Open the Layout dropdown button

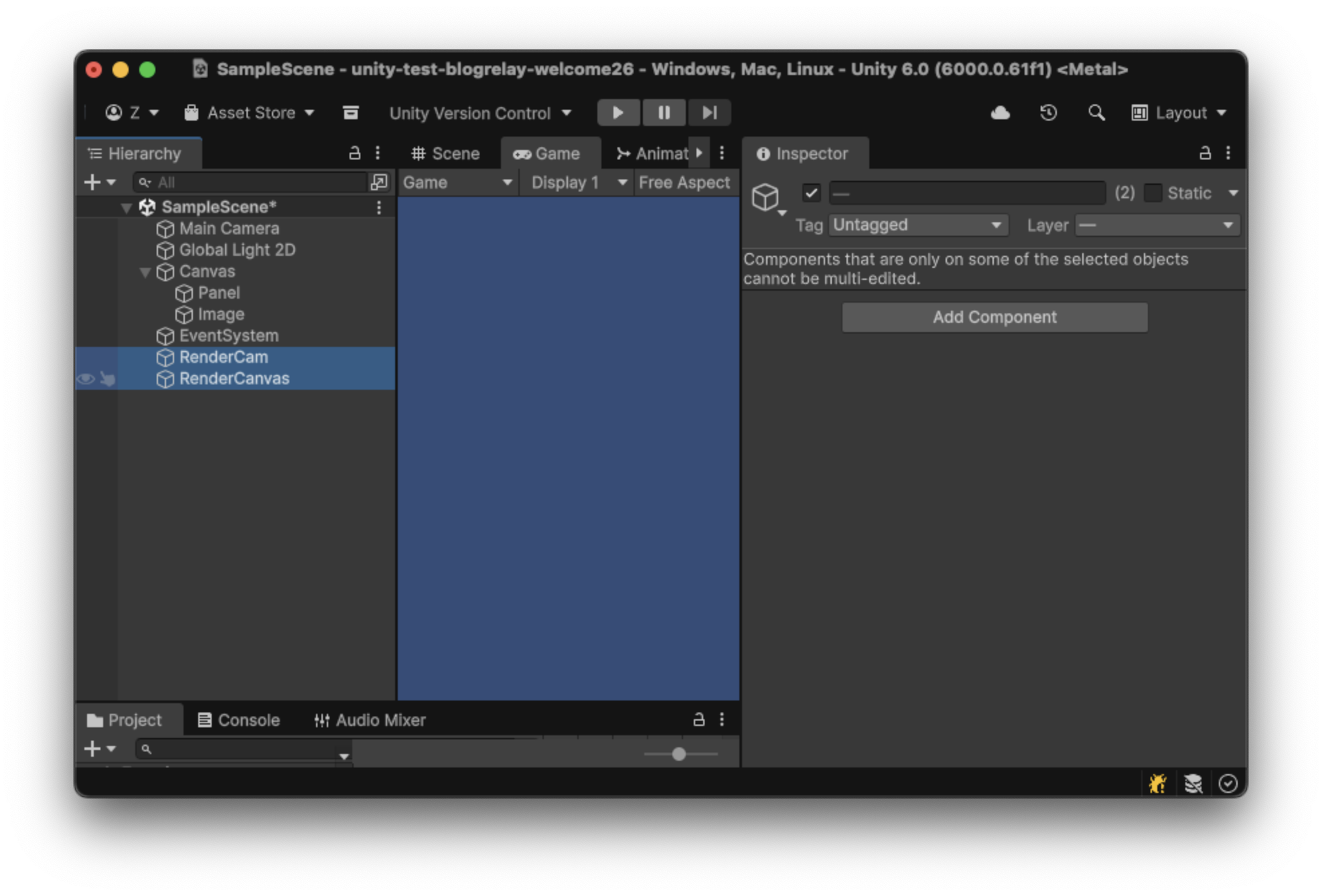coord(1179,113)
